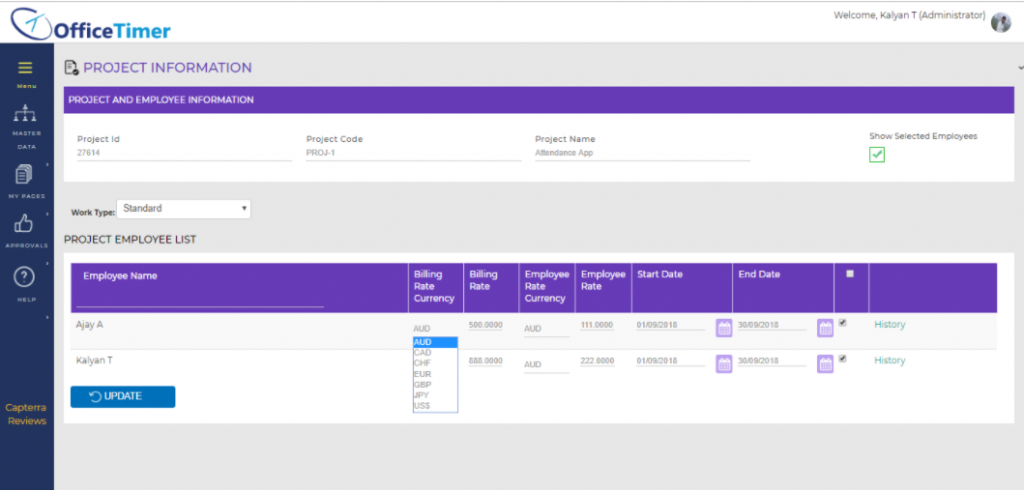The height and width of the screenshot is (490, 1024).
Task: Select CAD in the currency list
Action: (x=435, y=353)
